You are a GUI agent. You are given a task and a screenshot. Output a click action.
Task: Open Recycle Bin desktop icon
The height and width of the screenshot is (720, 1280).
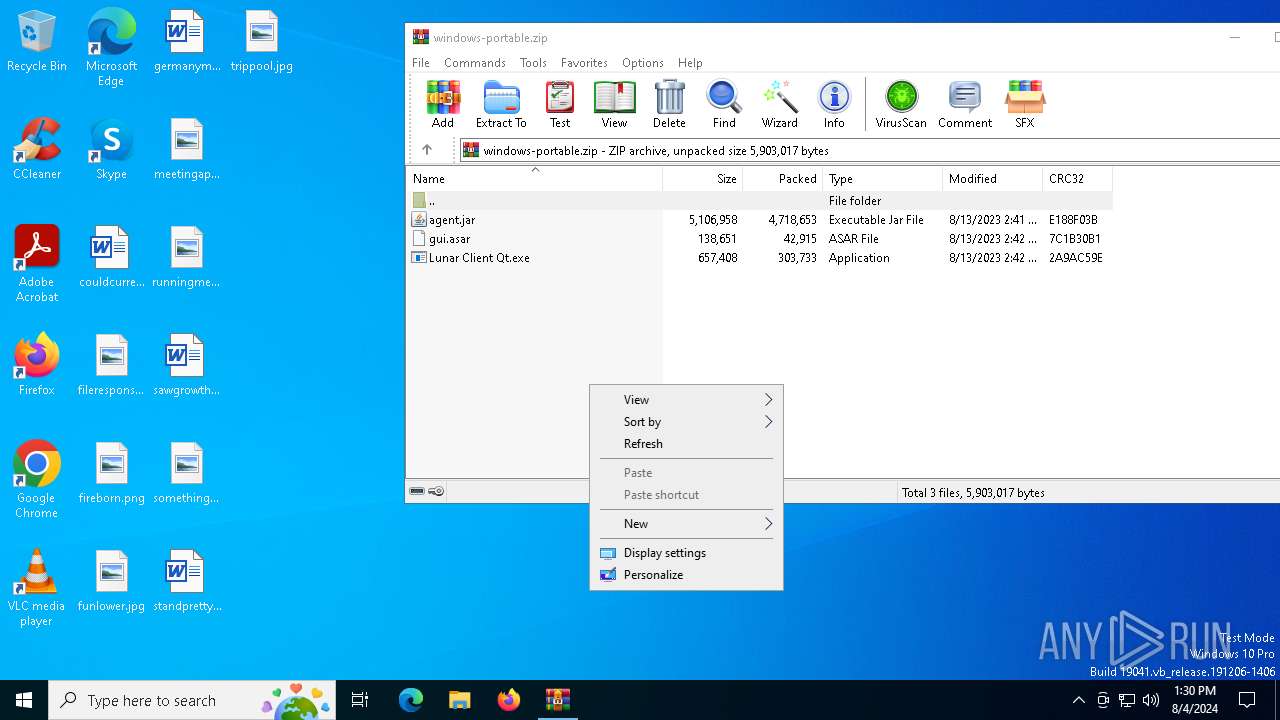tap(37, 42)
